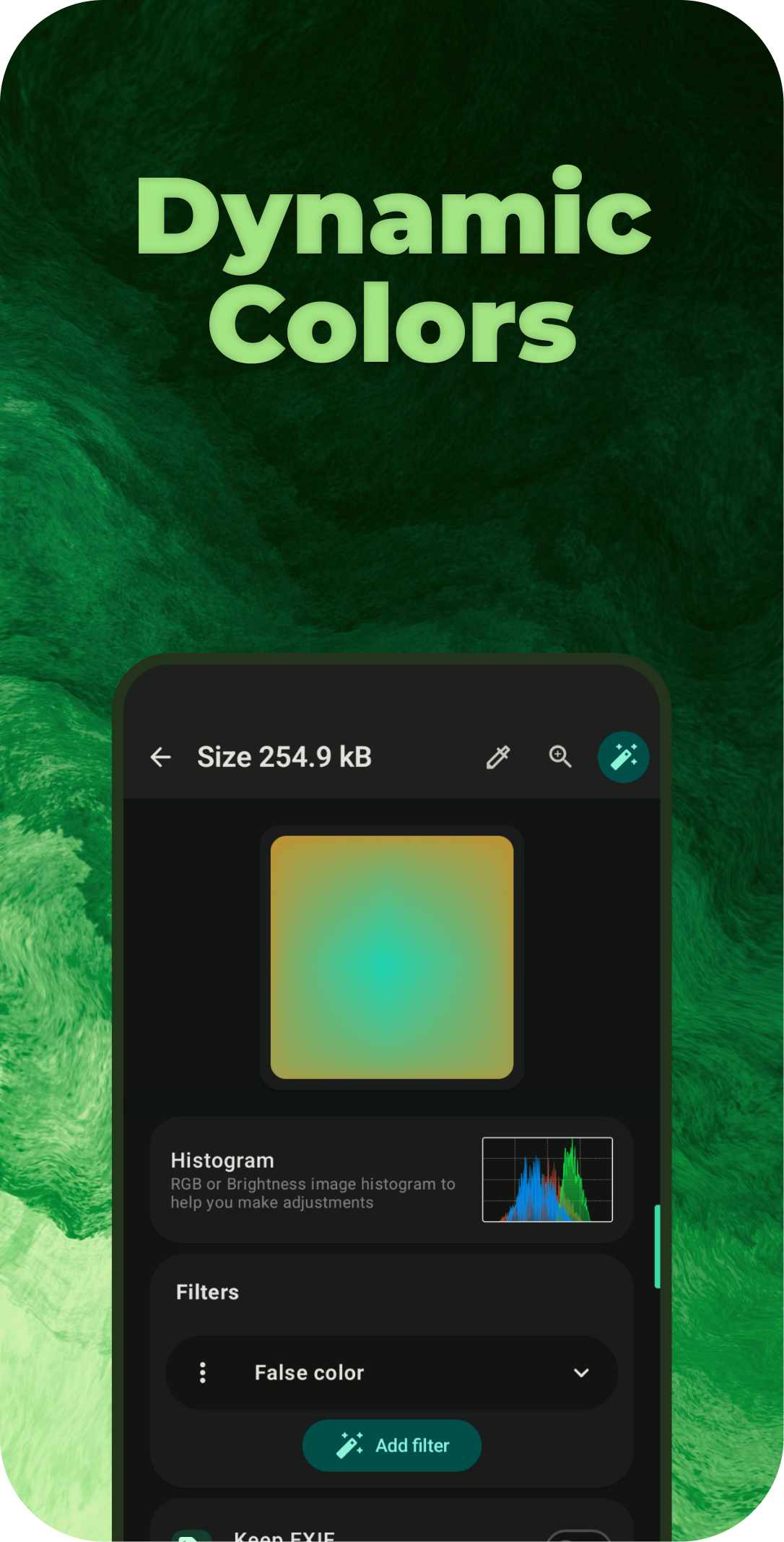Expand the False color filter chevron
This screenshot has height=1542, width=784.
[x=581, y=1372]
